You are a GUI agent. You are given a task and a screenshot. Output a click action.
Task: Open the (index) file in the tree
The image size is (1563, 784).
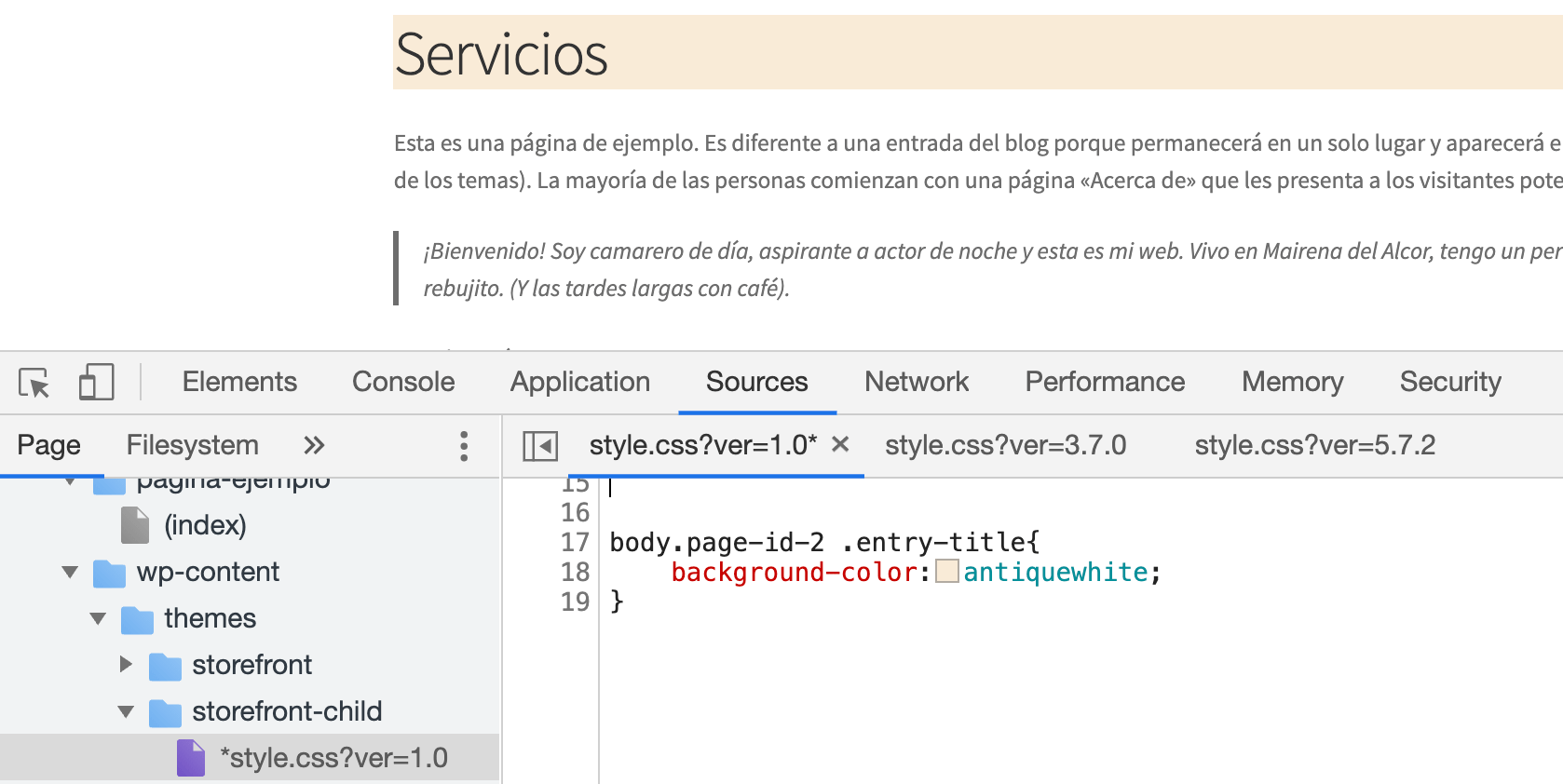pos(205,525)
